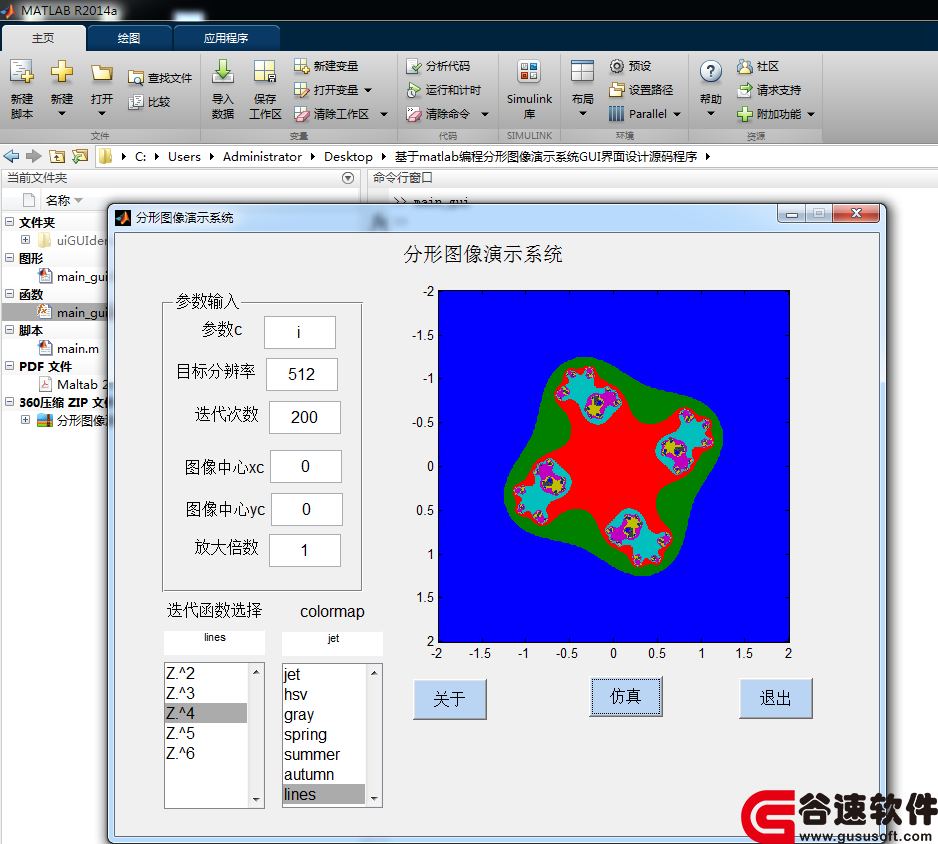Open file using the 打开 folder icon
Image resolution: width=938 pixels, height=844 pixels.
point(102,73)
